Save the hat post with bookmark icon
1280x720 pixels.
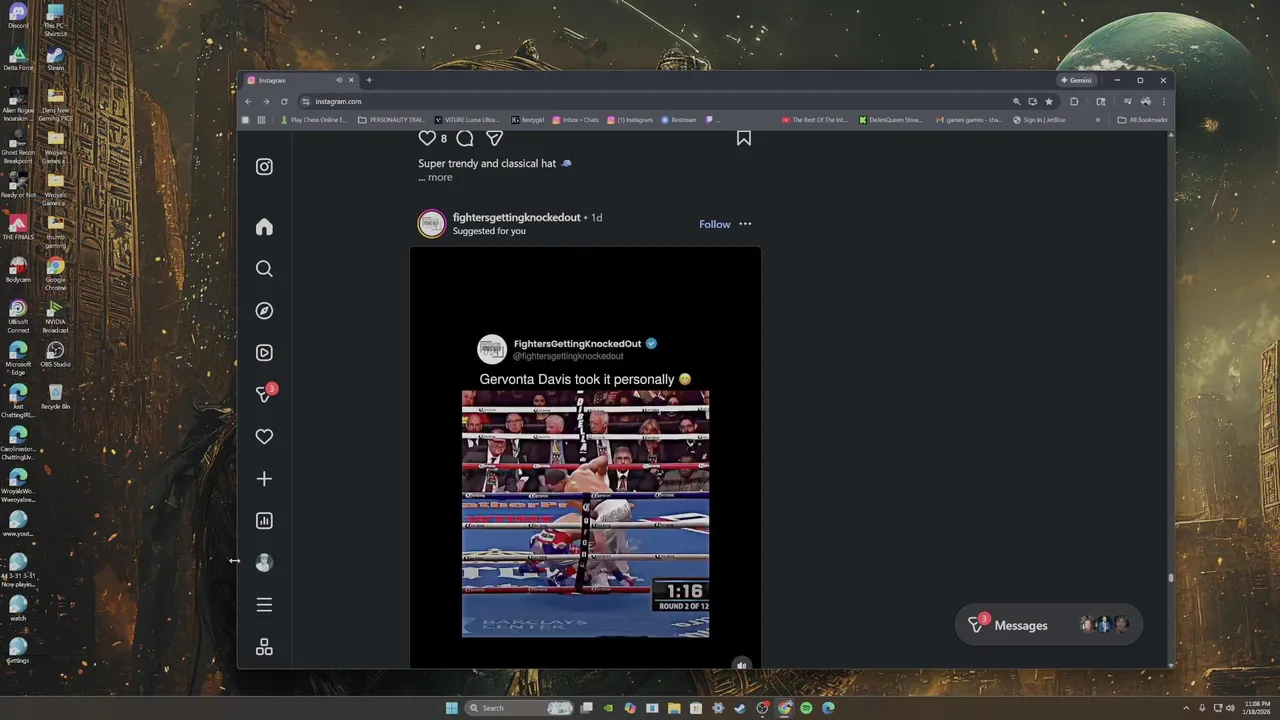[x=744, y=138]
